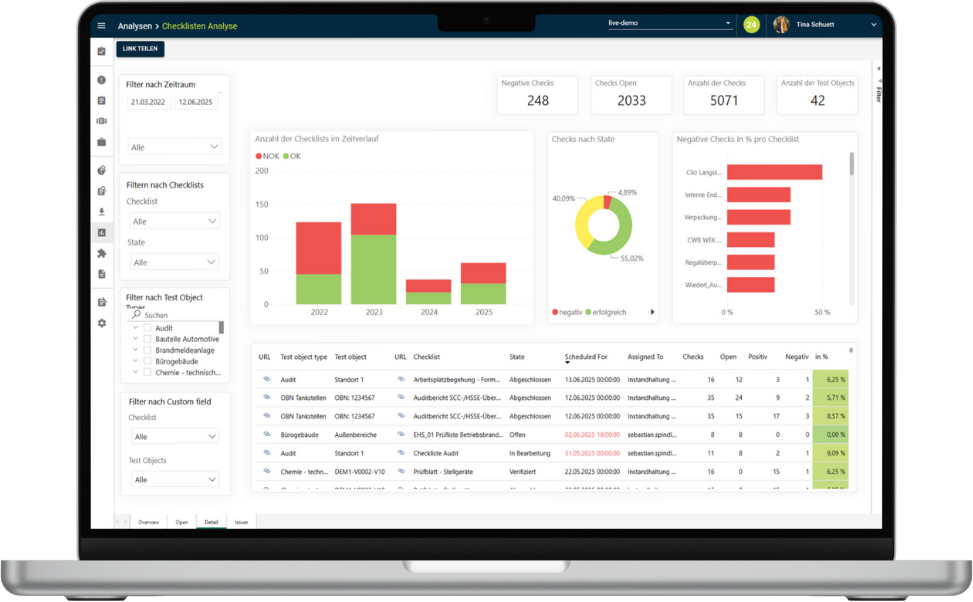Open the live-demo environment dropdown

click(670, 24)
